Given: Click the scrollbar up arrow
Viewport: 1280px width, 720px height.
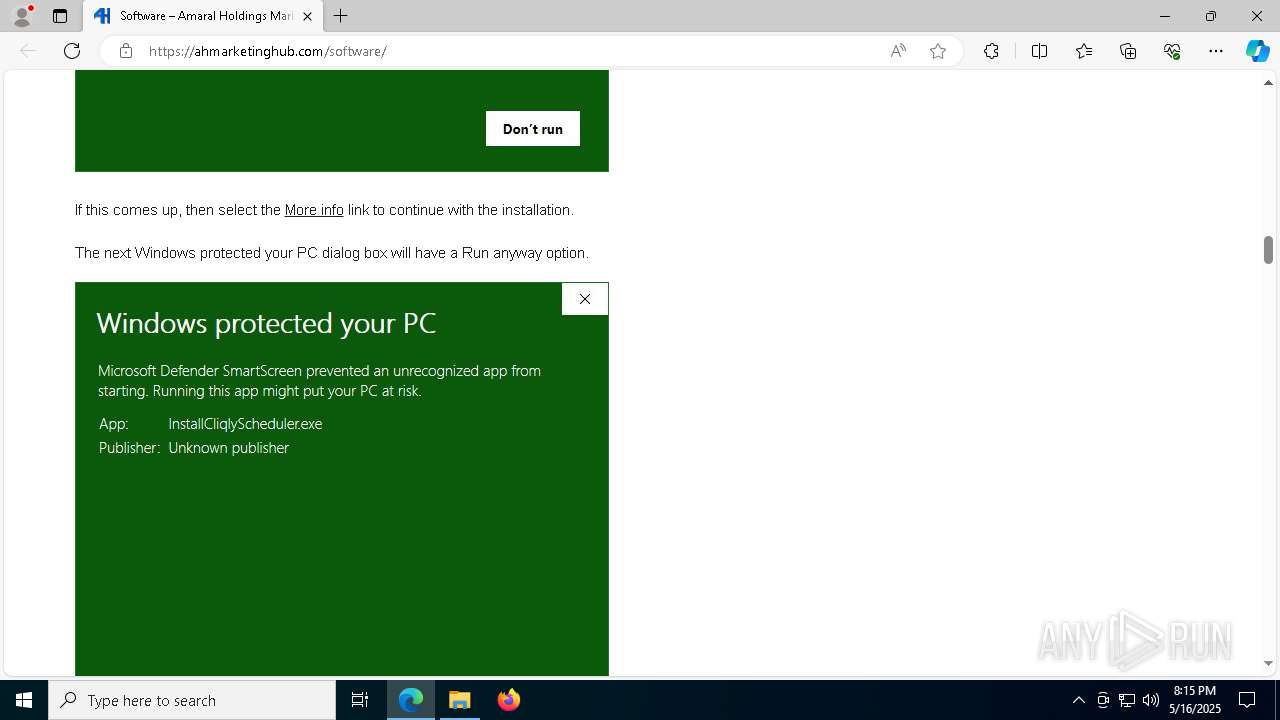Looking at the screenshot, I should [1268, 83].
